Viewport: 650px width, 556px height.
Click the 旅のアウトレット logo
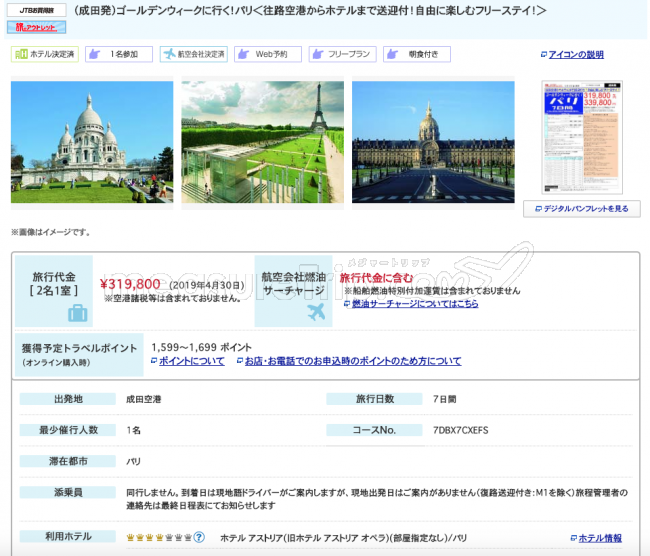[36, 27]
